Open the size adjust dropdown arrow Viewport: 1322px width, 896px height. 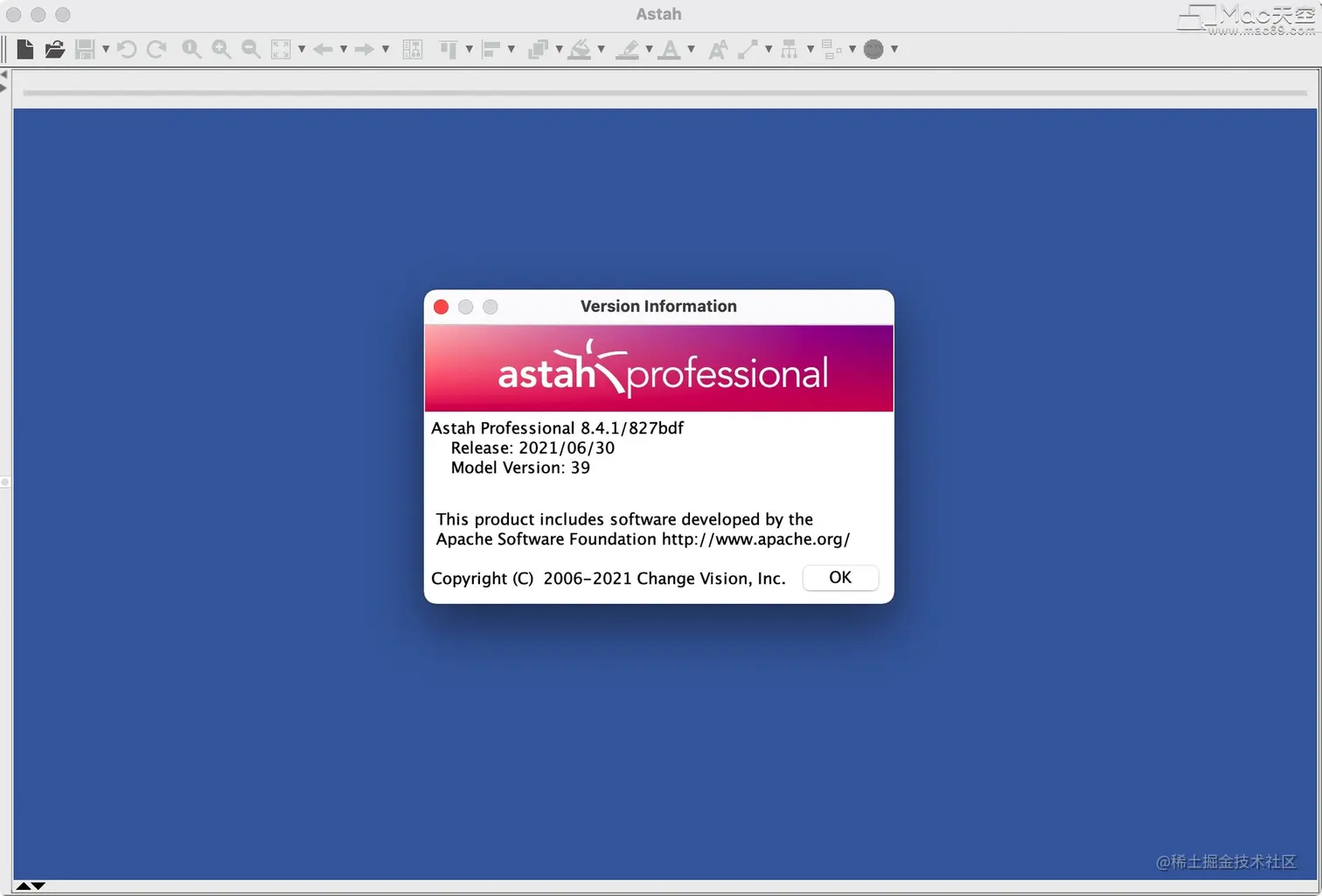coord(852,50)
